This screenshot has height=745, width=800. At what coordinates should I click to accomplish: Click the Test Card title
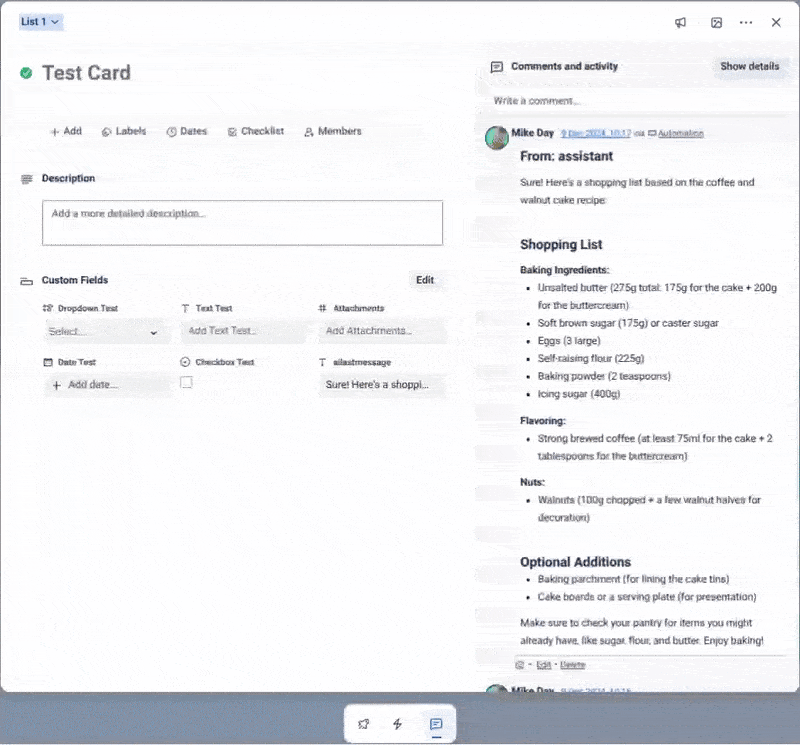pyautogui.click(x=86, y=73)
